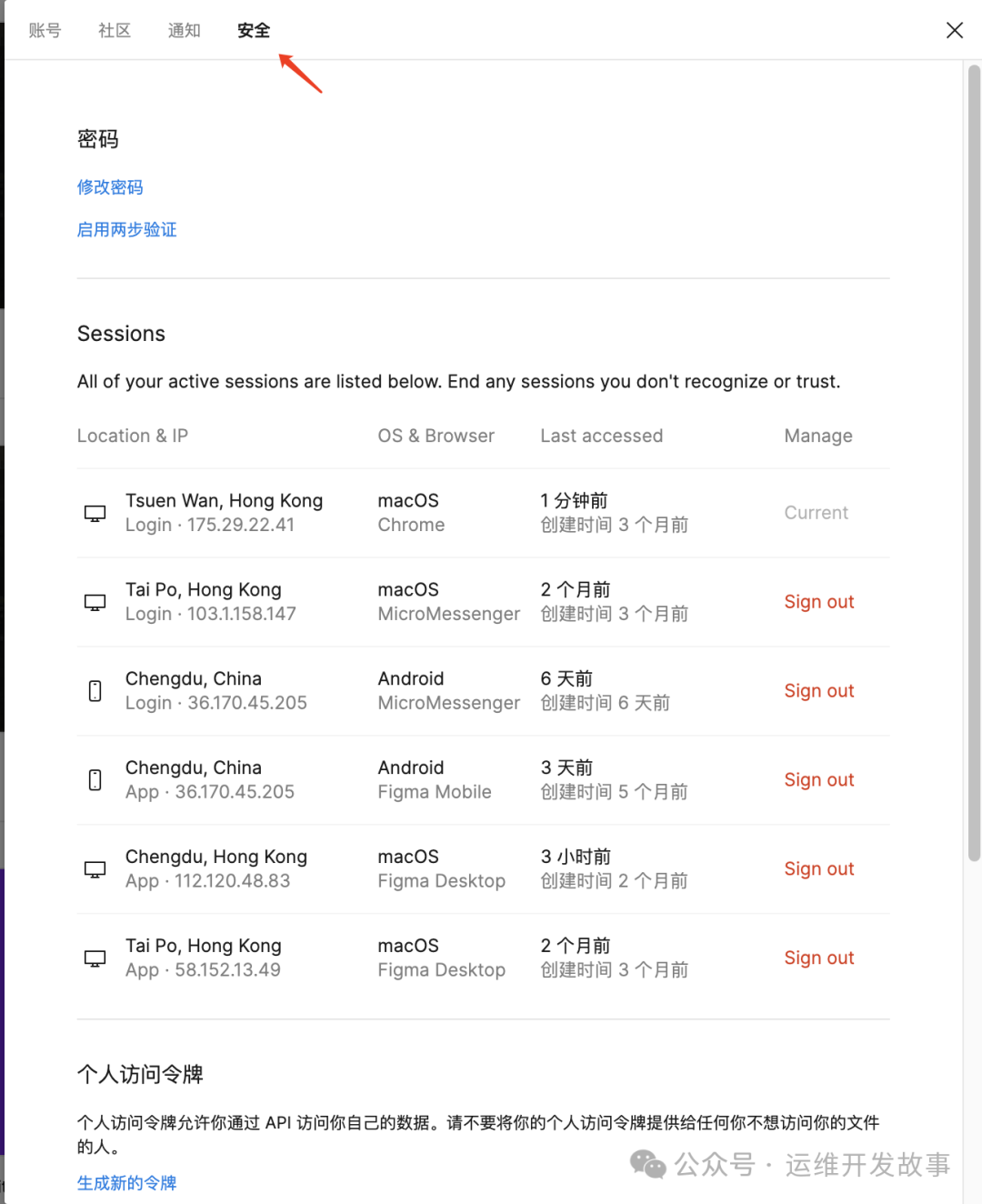Screen dimensions: 982x1204
Task: Click the desktop icon for 103.1.158.147 session
Action: tap(95, 602)
